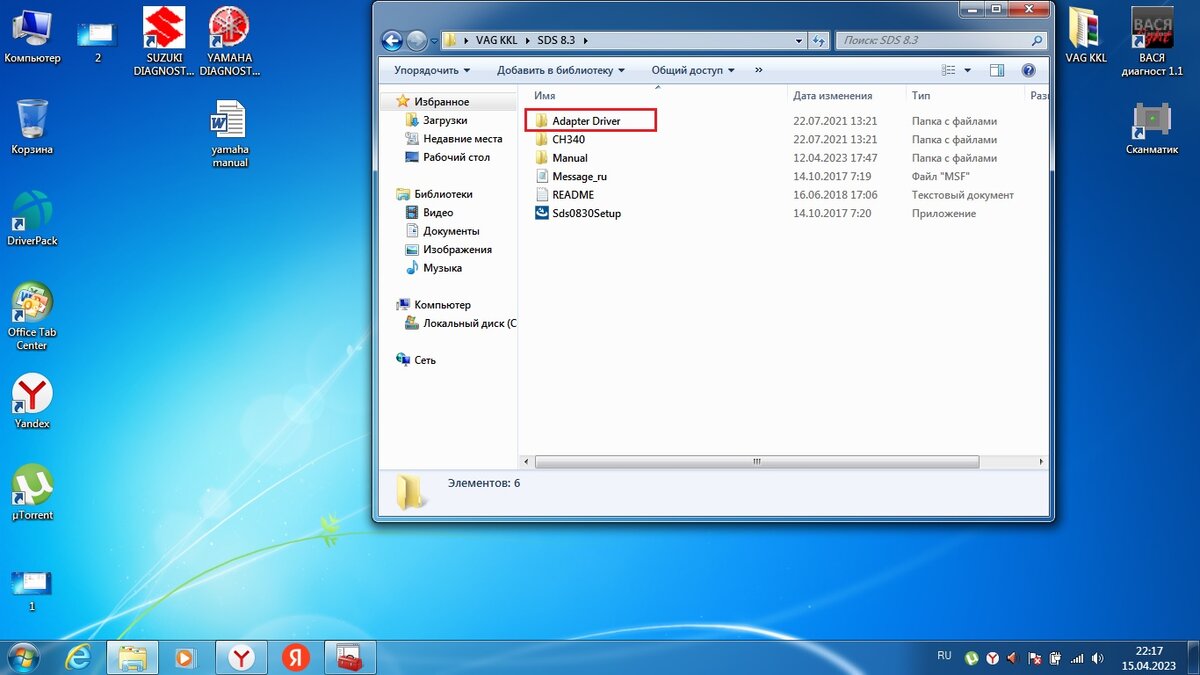The image size is (1200, 675).
Task: Show the preview pane in Explorer toolbar
Action: coord(996,70)
